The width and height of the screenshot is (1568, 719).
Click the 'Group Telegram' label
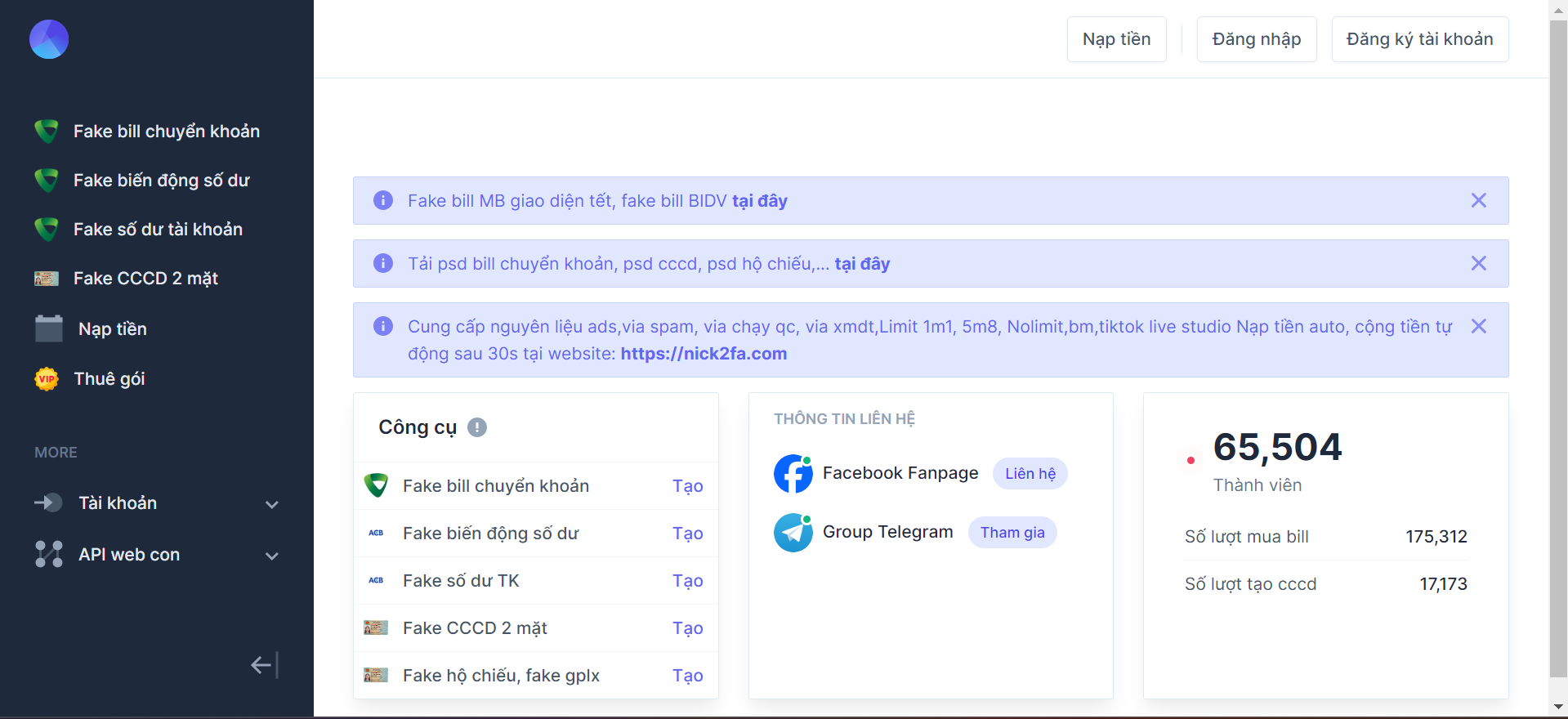pos(888,532)
